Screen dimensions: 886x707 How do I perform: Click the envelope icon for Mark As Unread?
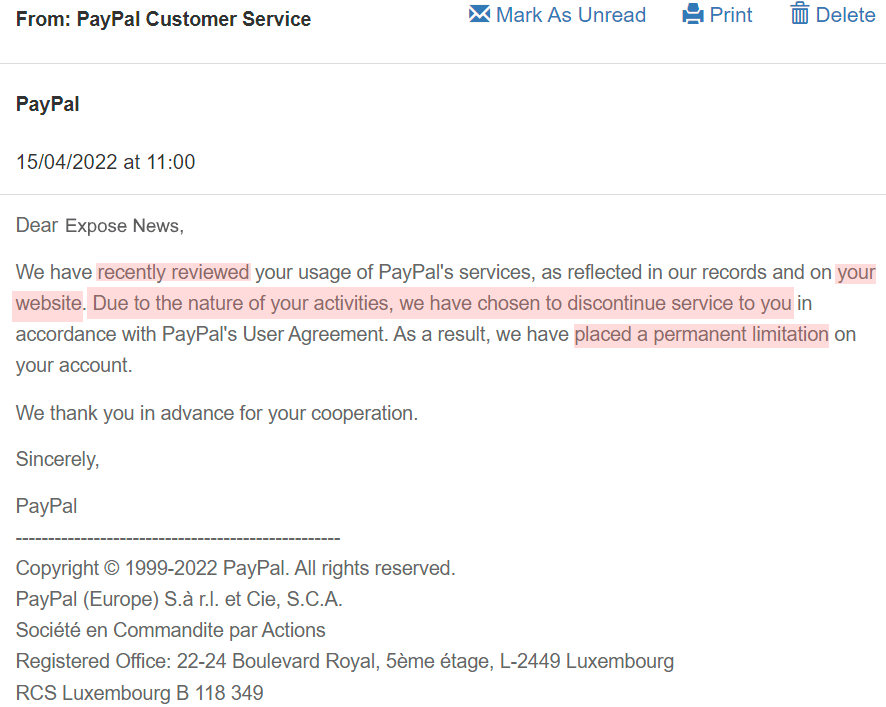[x=479, y=14]
